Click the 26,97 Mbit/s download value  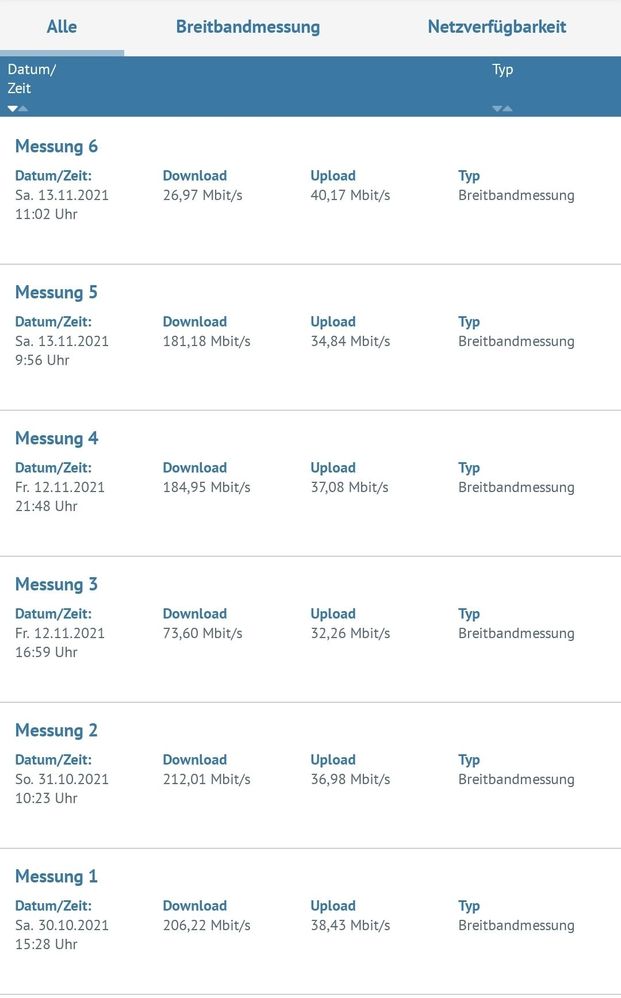click(x=202, y=195)
